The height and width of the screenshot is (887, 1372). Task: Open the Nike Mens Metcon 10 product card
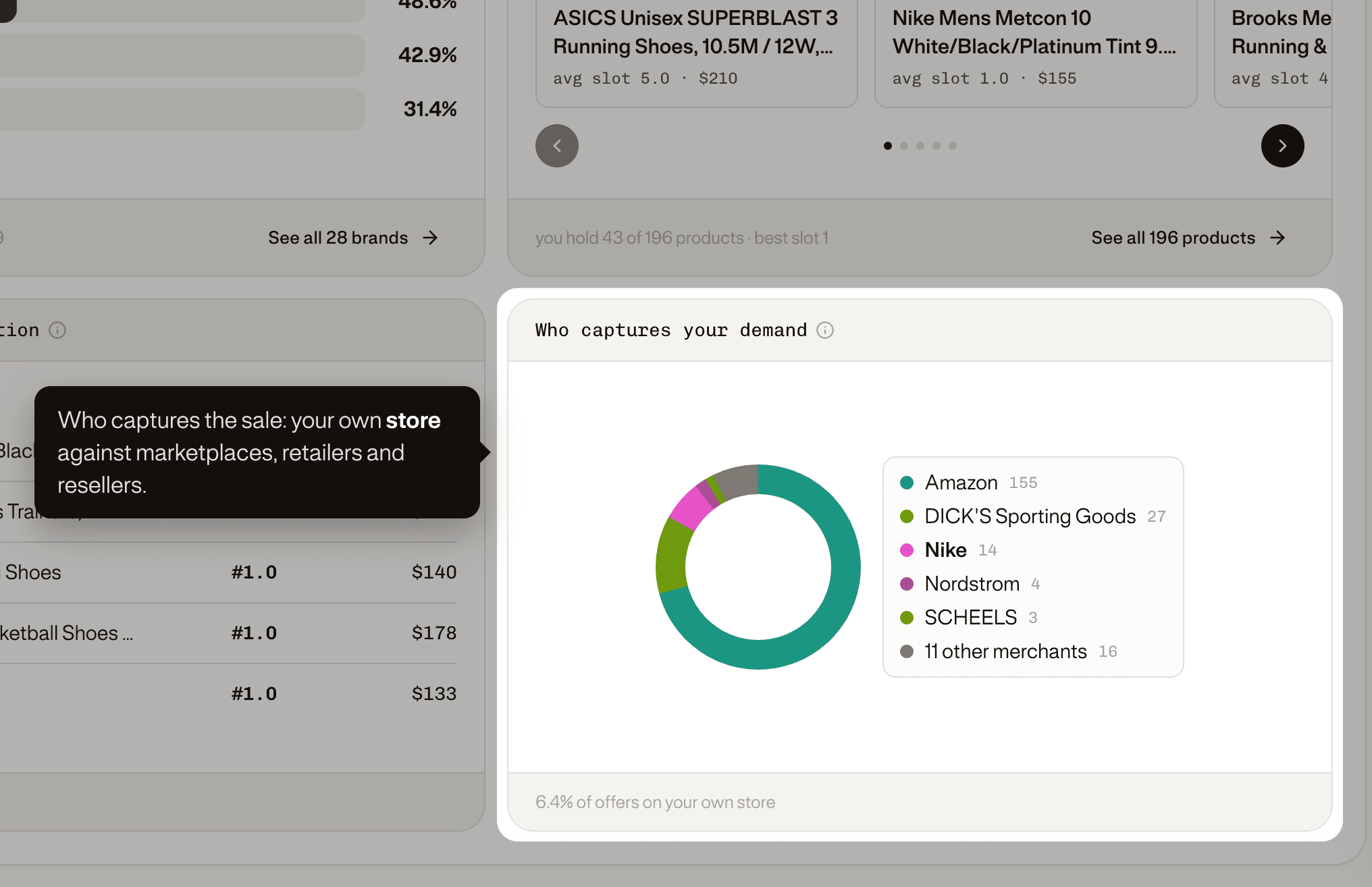(x=1036, y=53)
